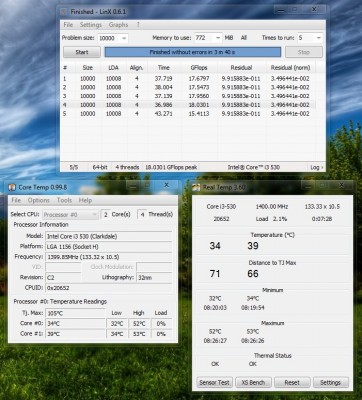Expand the Memory to use dropdown
The height and width of the screenshot is (400, 362).
point(218,38)
